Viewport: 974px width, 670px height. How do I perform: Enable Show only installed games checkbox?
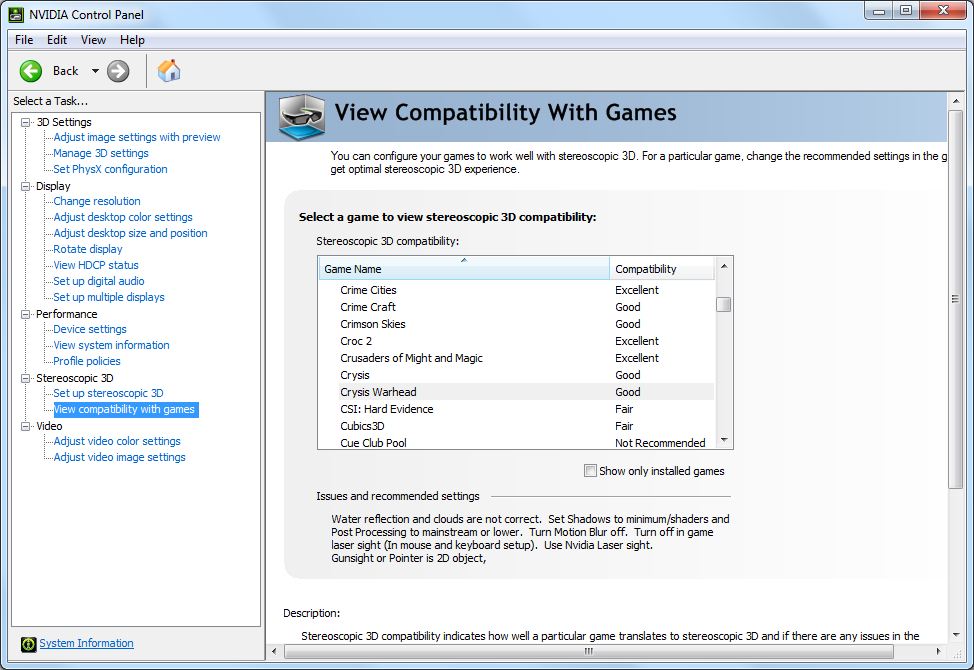coord(590,471)
